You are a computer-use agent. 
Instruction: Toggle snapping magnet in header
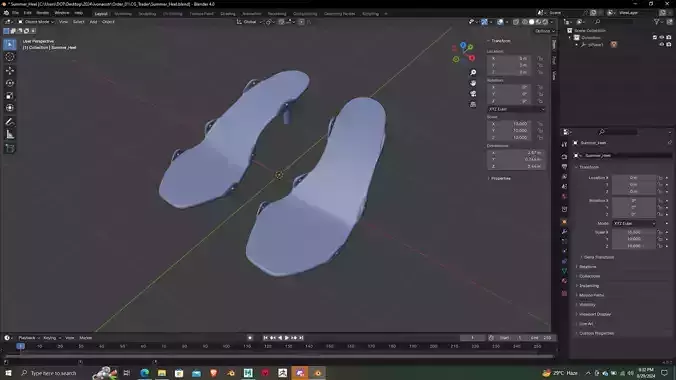click(282, 22)
